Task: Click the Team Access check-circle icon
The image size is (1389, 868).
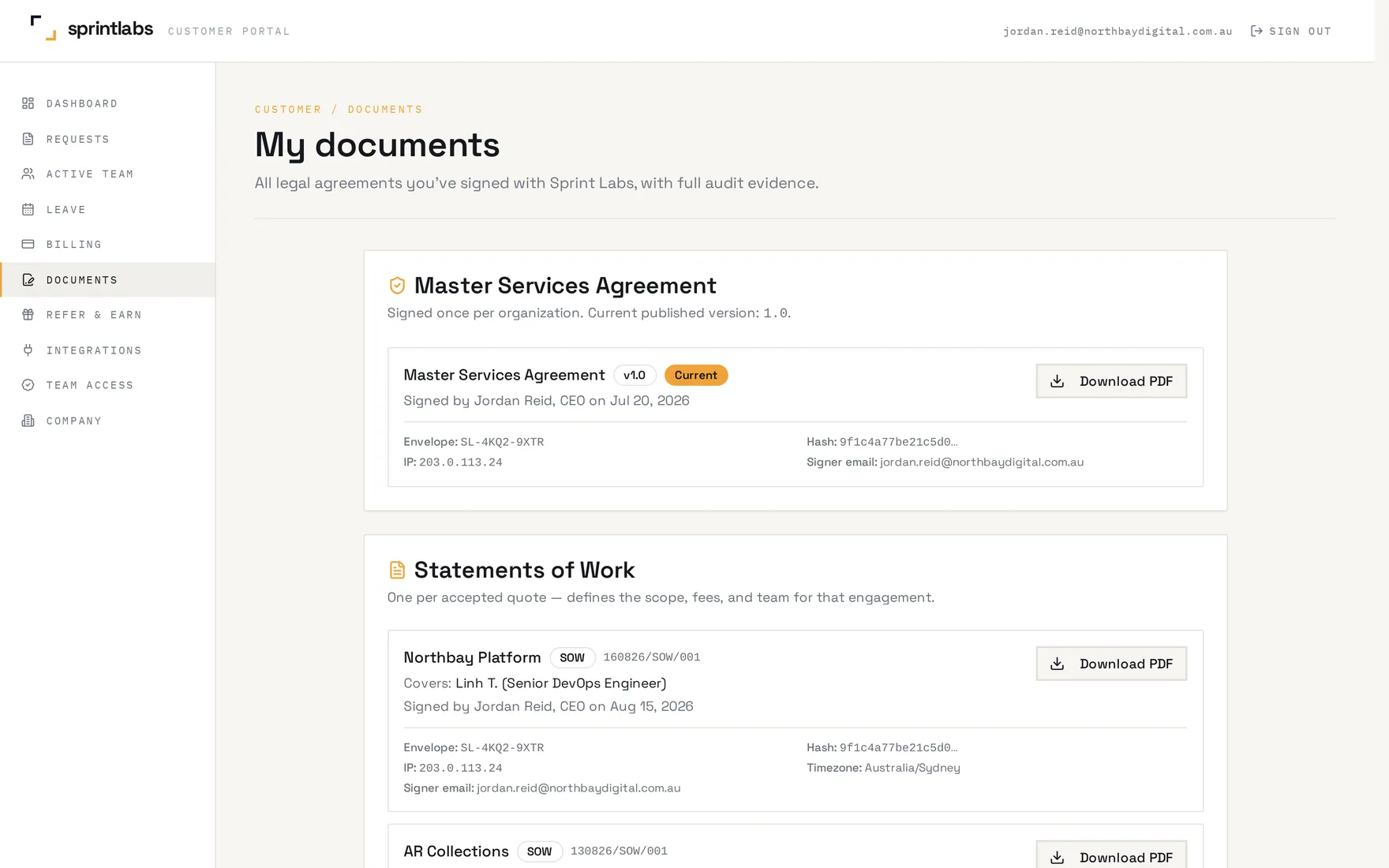Action: point(28,385)
